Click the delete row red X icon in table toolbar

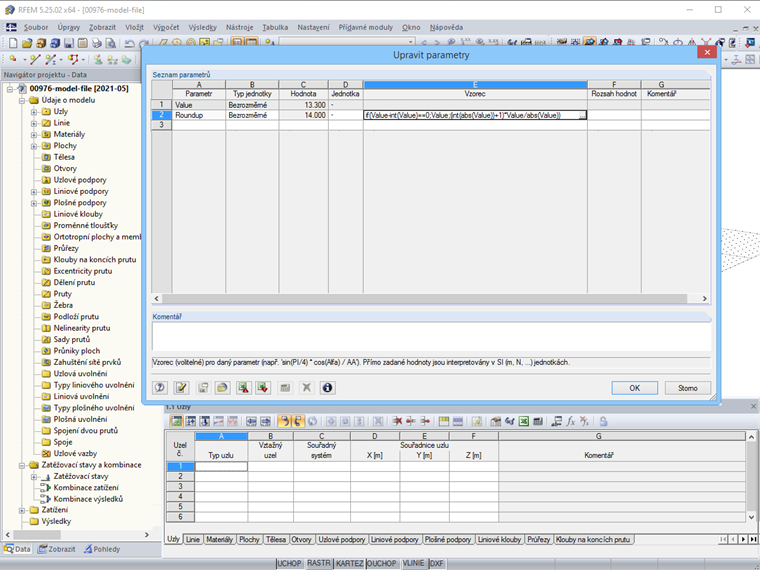click(397, 421)
